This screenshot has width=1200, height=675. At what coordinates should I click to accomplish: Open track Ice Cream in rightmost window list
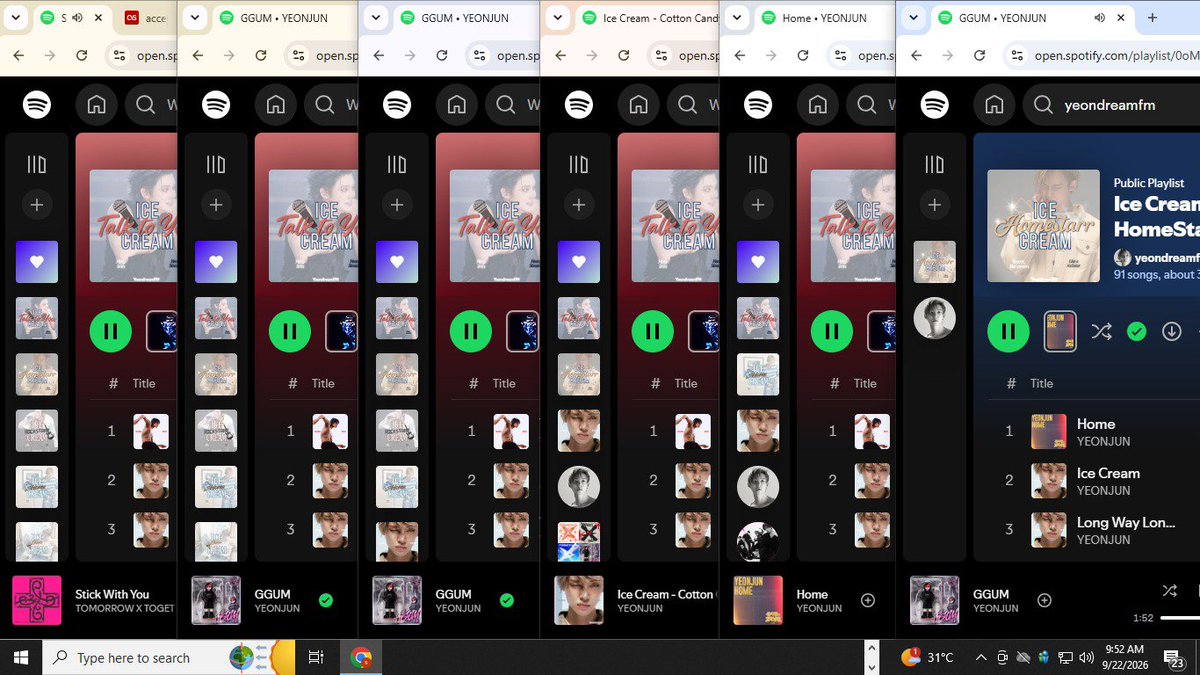(x=1108, y=473)
